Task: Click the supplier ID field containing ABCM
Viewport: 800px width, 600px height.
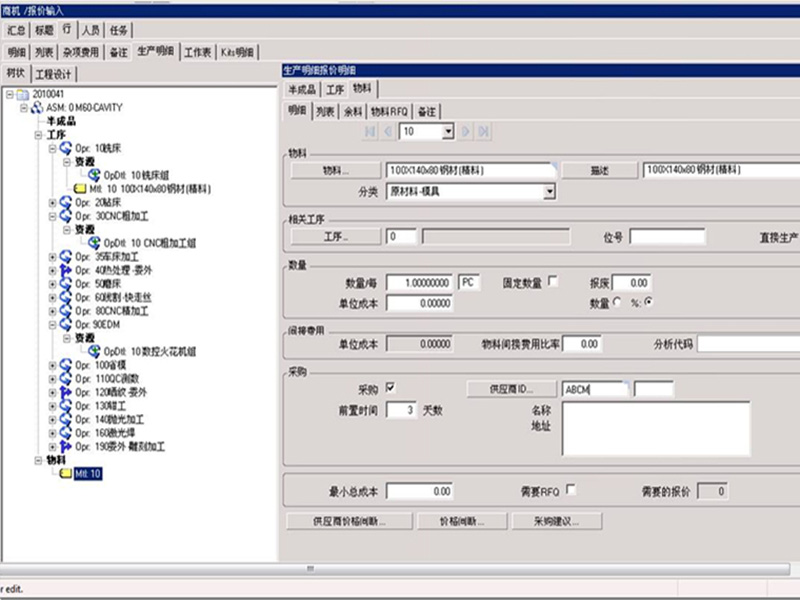Action: pos(594,389)
